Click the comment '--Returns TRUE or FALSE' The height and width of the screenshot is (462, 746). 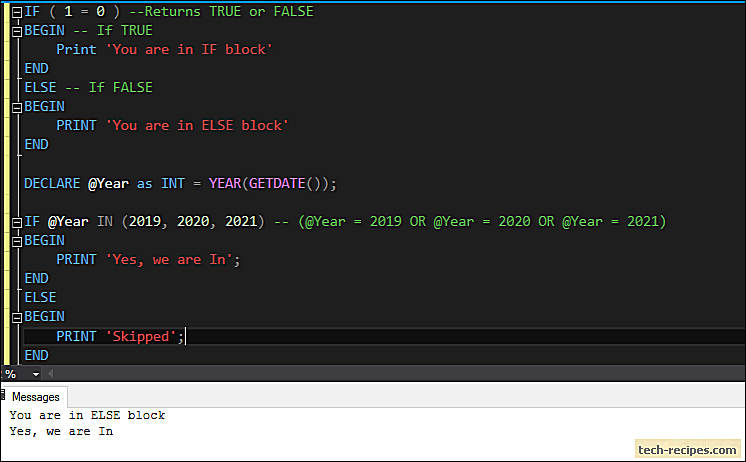pyautogui.click(x=221, y=11)
